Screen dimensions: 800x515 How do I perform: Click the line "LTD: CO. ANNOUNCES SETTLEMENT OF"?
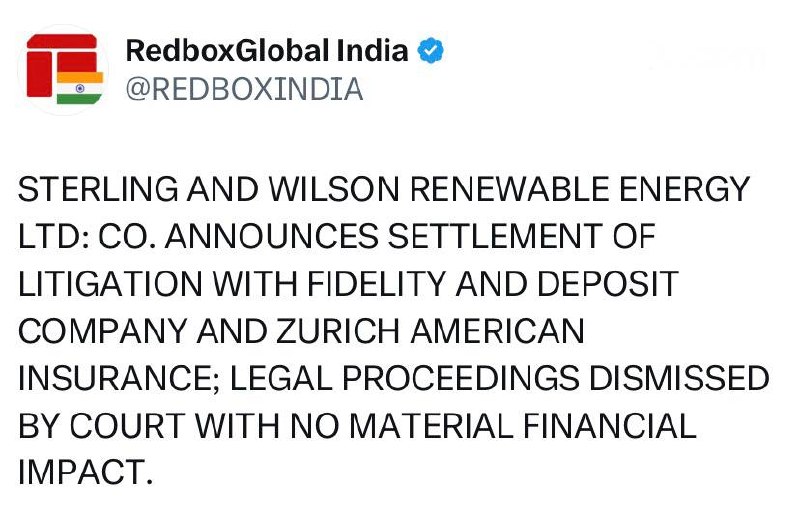click(x=336, y=237)
